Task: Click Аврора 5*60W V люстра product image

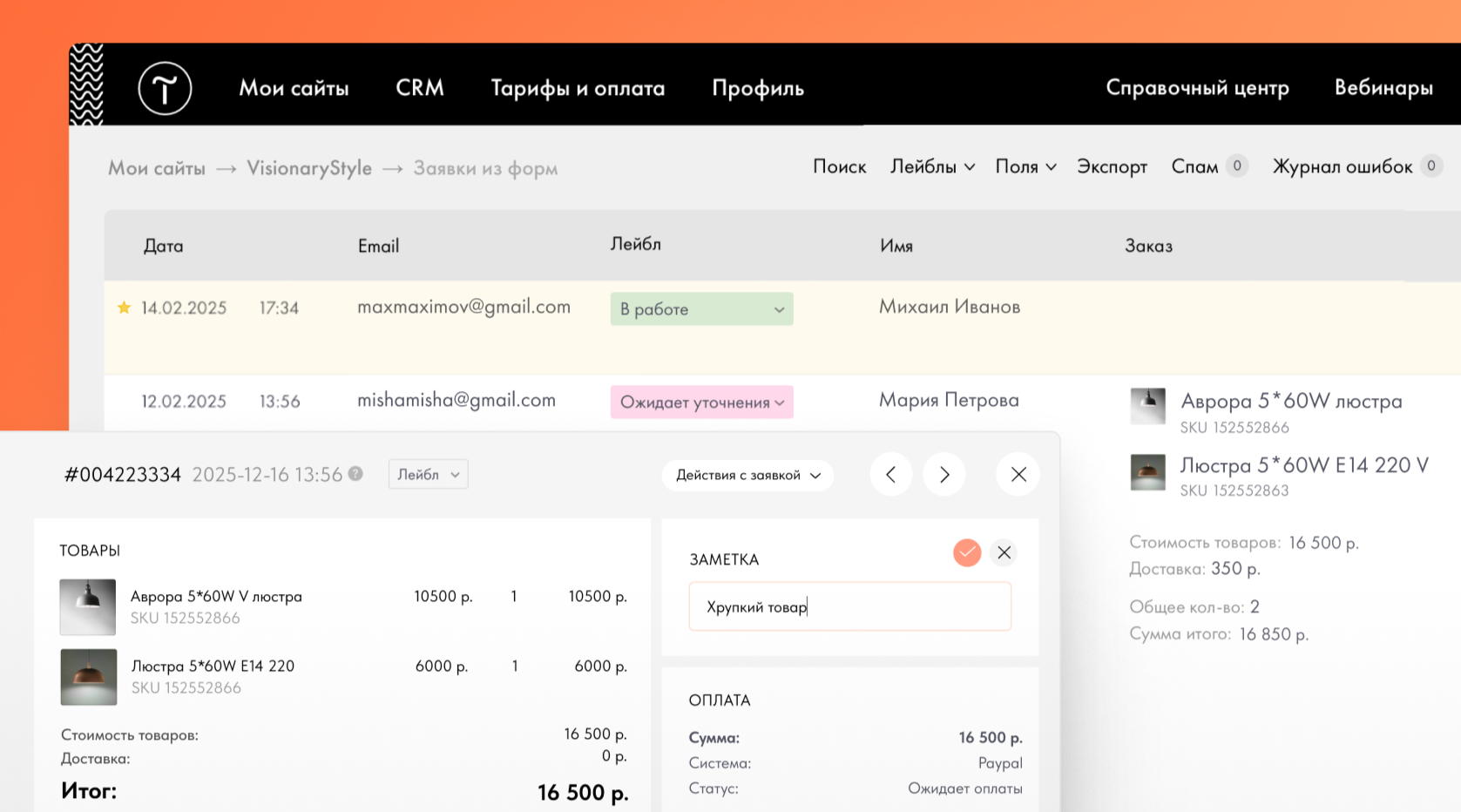Action: click(x=88, y=606)
